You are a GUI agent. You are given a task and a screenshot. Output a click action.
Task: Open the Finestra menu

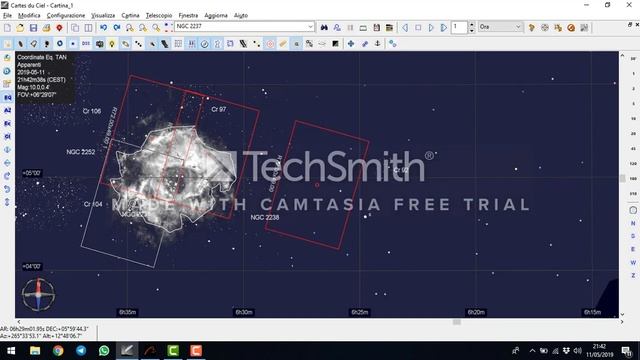[x=188, y=16]
